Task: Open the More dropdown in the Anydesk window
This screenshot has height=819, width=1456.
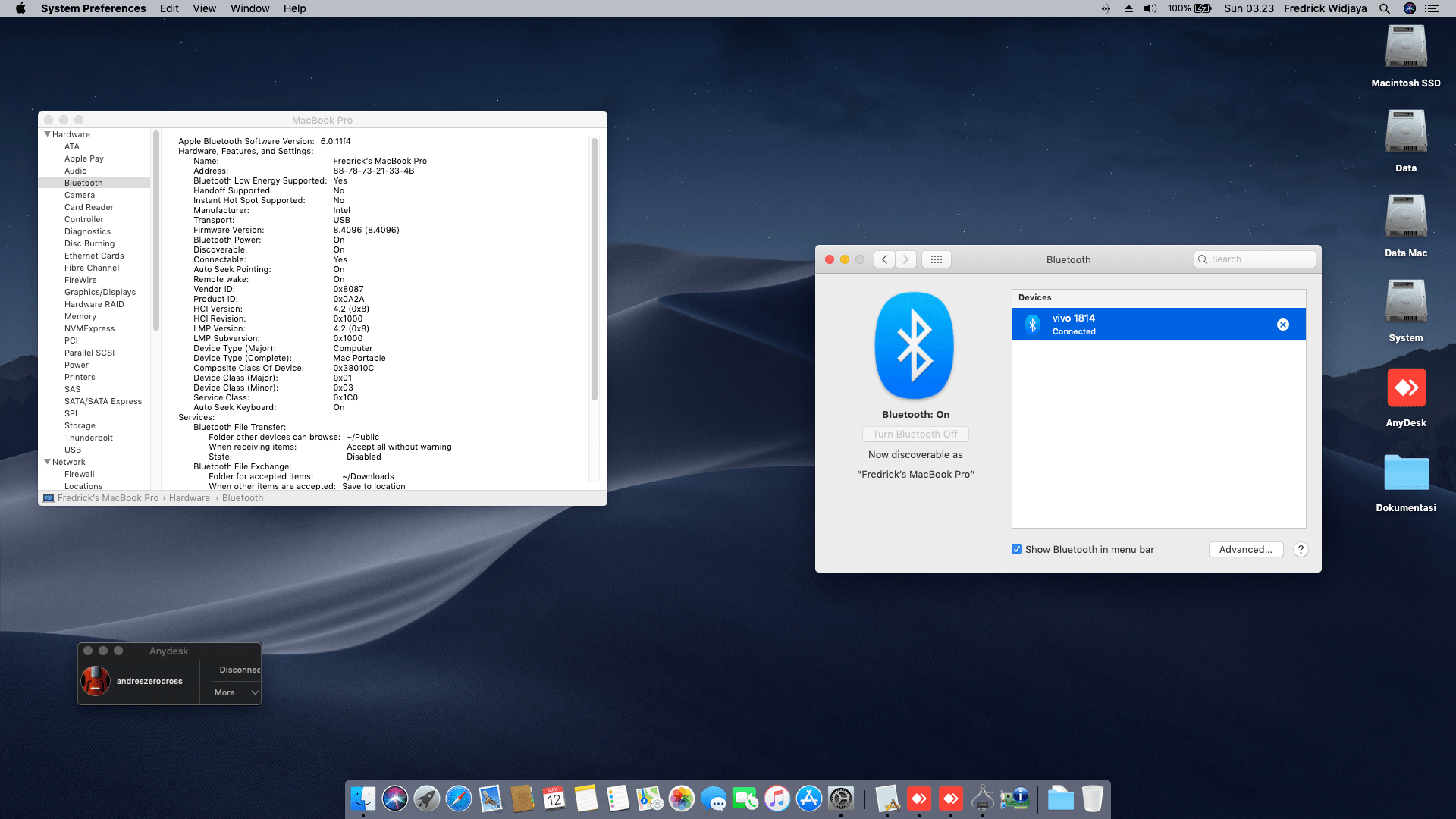Action: tap(233, 692)
